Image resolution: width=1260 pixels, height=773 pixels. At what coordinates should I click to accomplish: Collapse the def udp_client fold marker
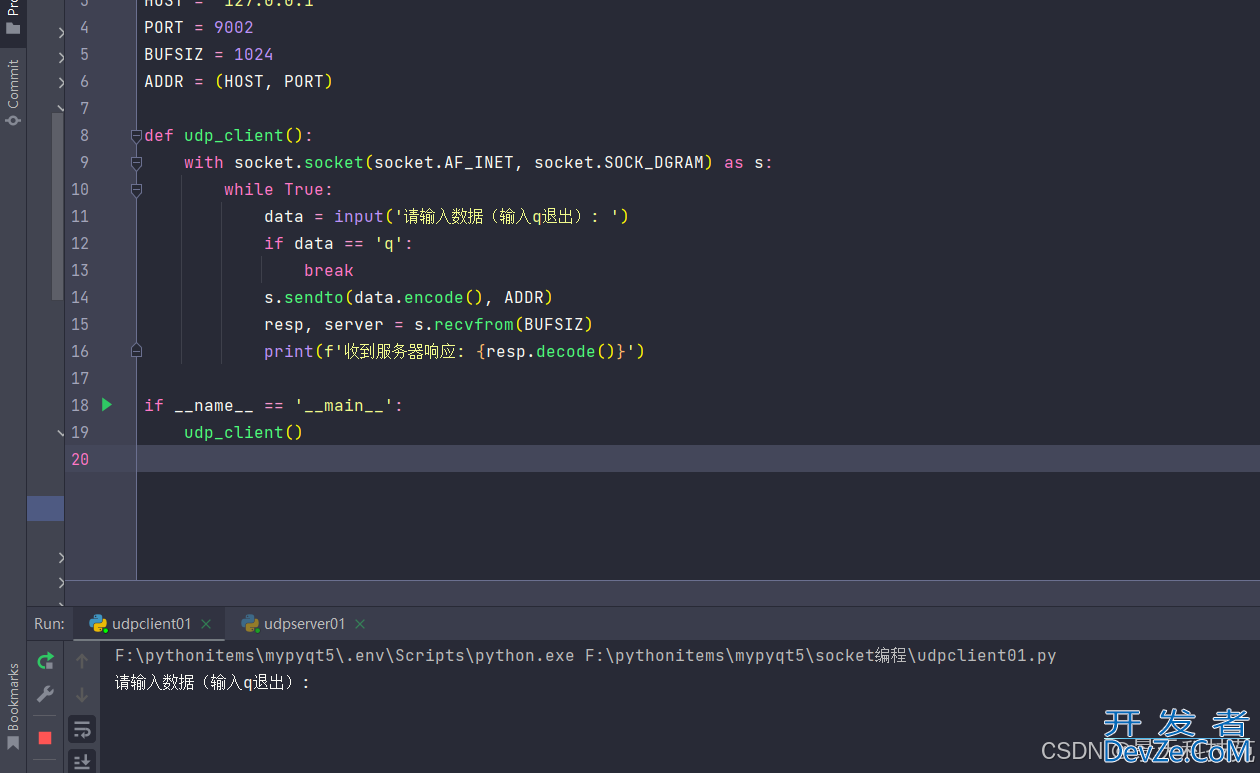click(x=136, y=135)
